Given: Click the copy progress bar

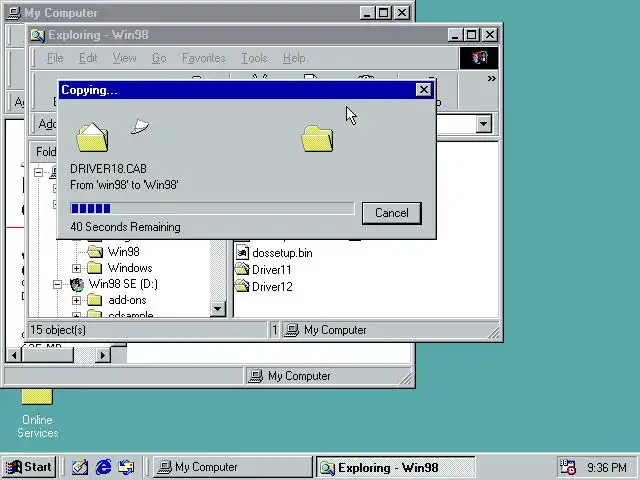Looking at the screenshot, I should pos(212,209).
